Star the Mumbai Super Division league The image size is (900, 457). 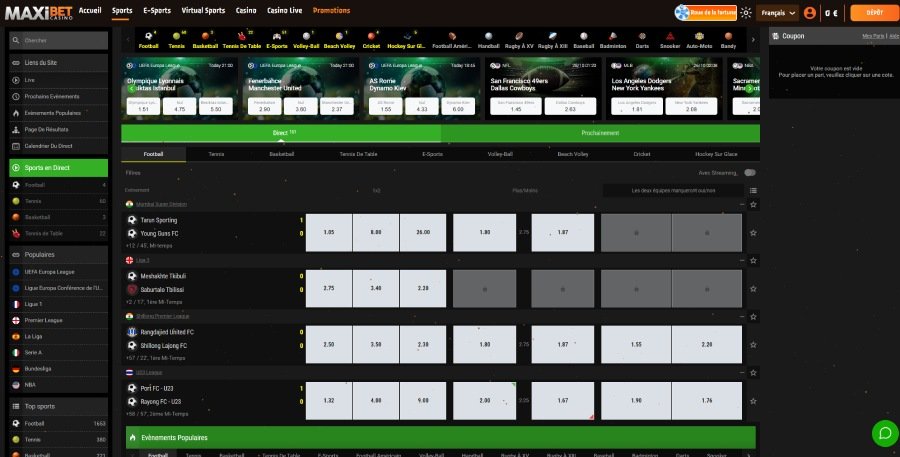(753, 204)
